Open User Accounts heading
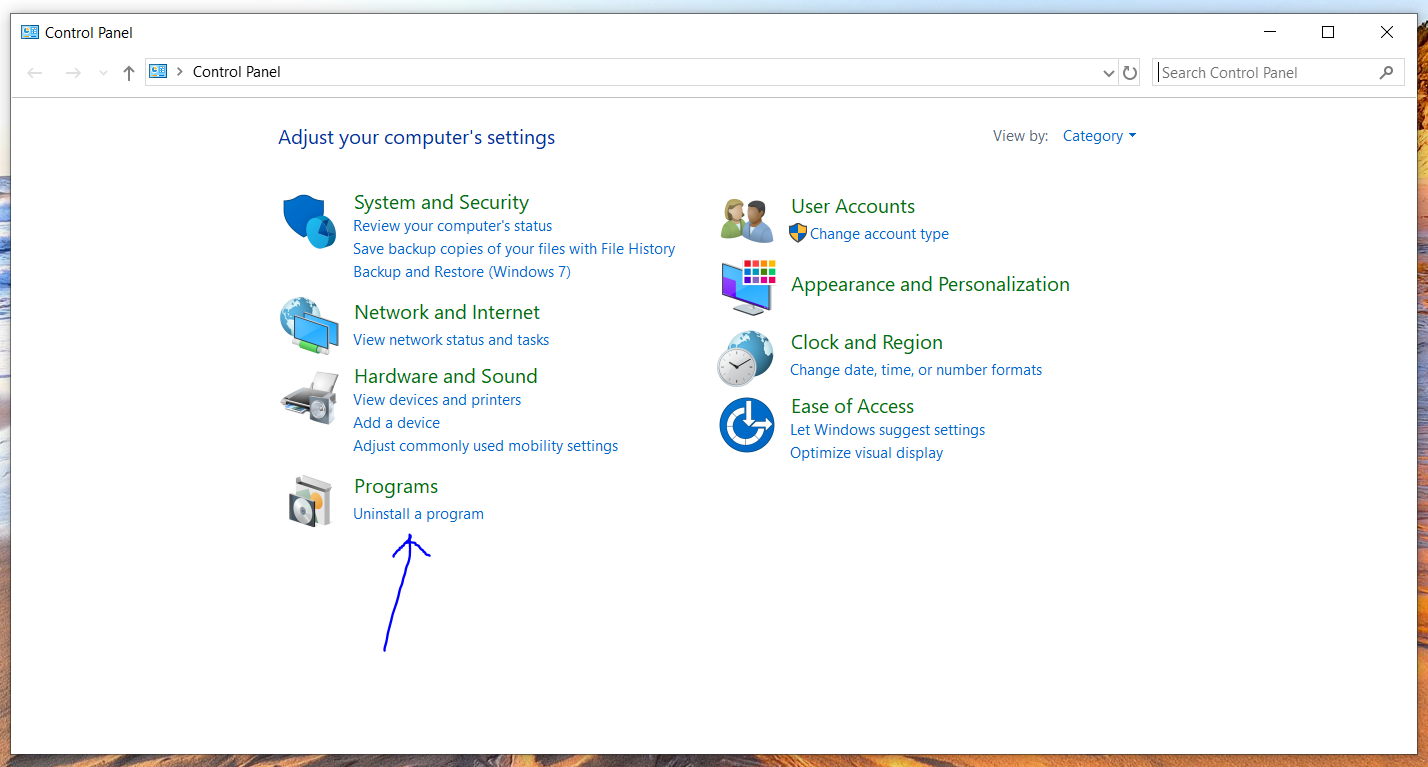This screenshot has height=767, width=1428. 853,206
